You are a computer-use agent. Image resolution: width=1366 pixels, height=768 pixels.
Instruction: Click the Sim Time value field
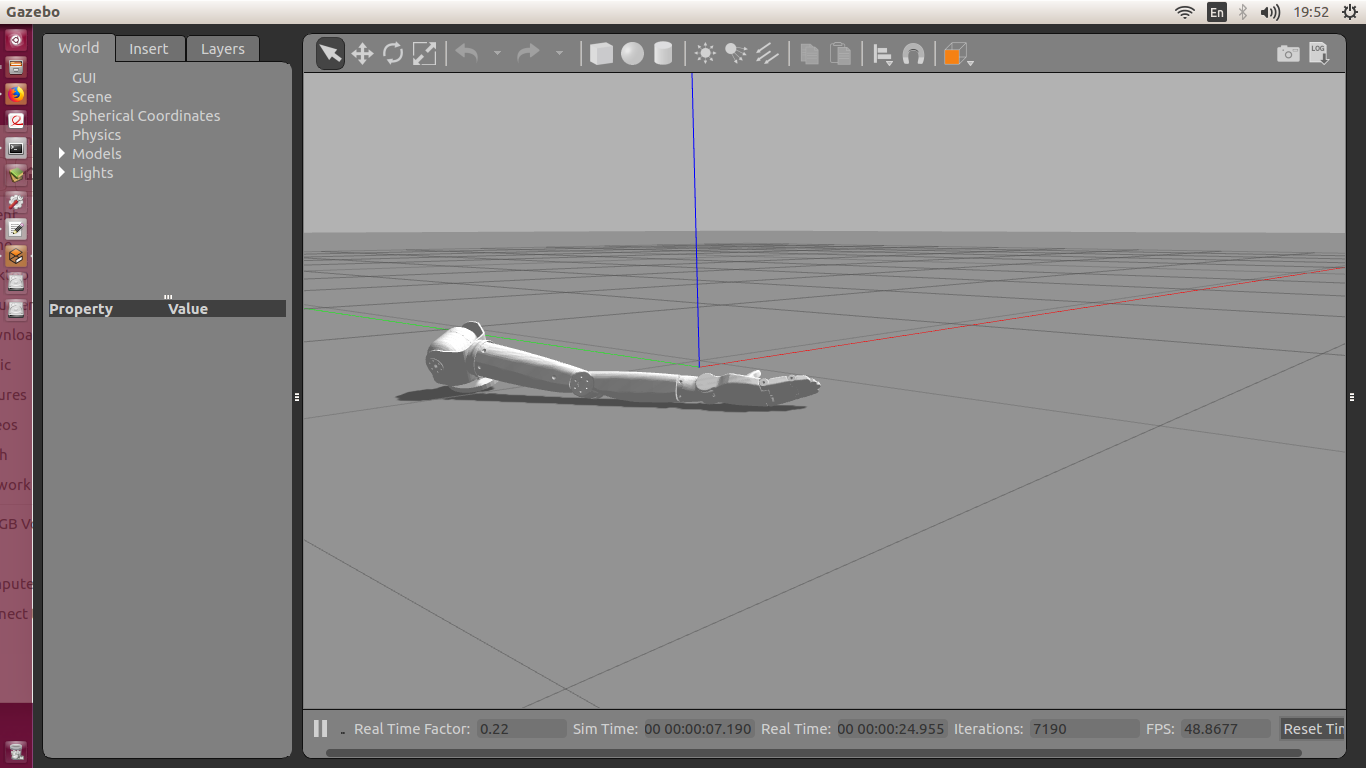[698, 729]
